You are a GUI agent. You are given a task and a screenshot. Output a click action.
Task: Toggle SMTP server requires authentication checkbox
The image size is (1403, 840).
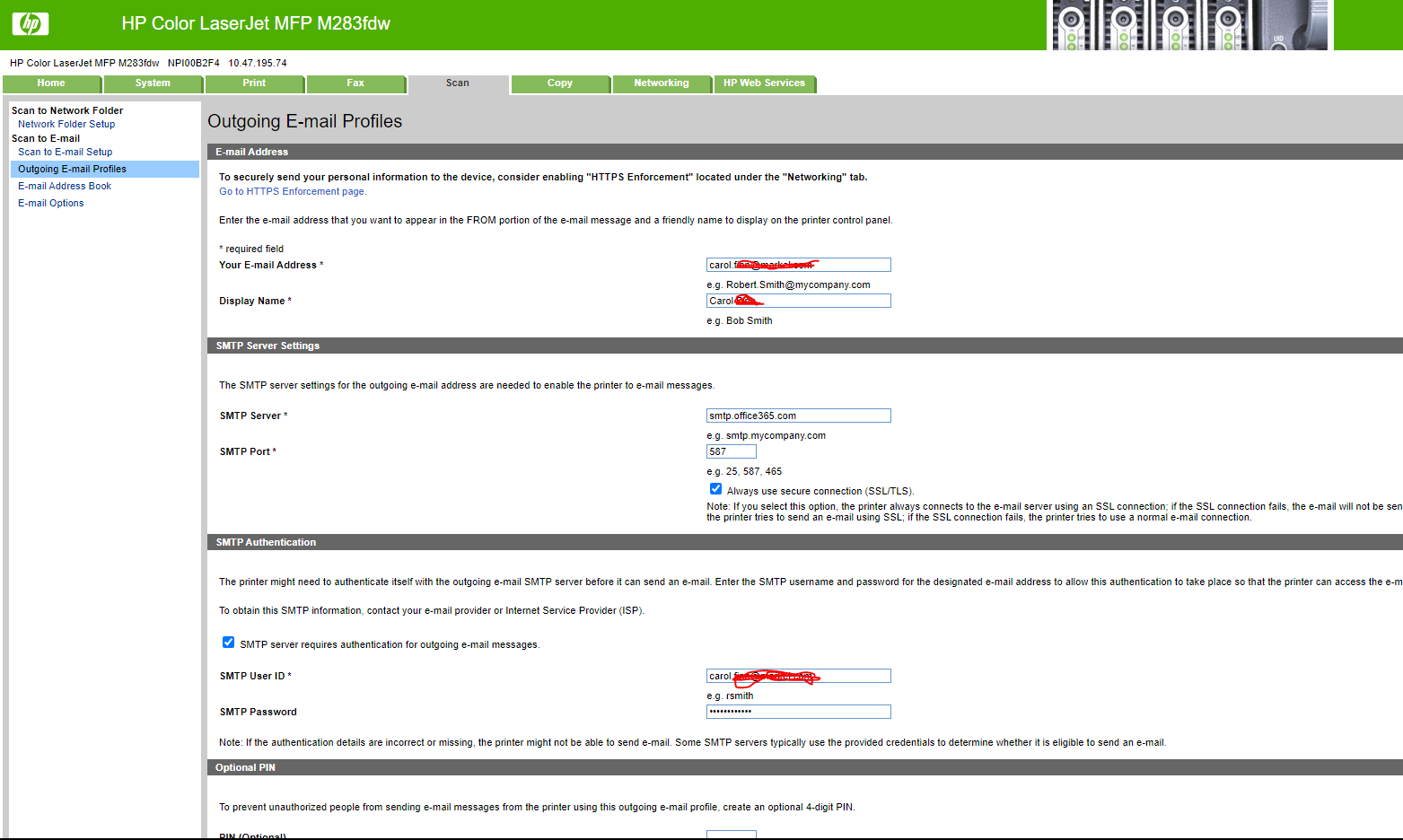coord(228,642)
